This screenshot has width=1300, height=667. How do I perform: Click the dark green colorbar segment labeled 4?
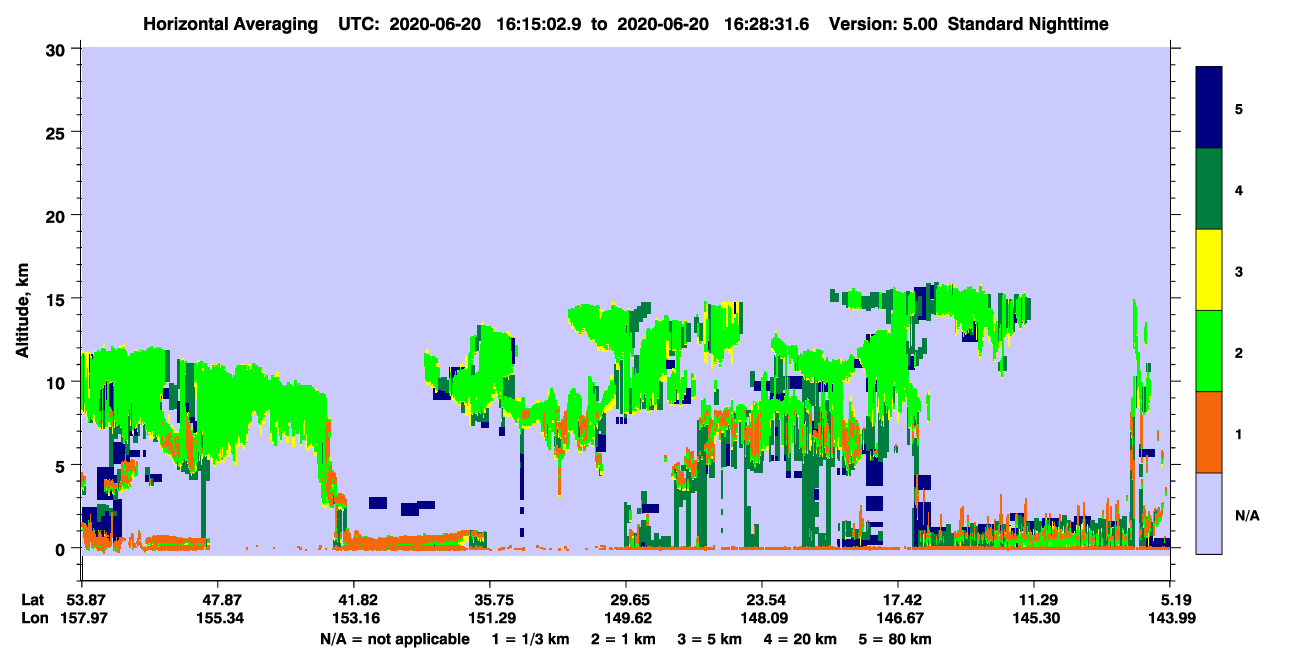pyautogui.click(x=1209, y=189)
